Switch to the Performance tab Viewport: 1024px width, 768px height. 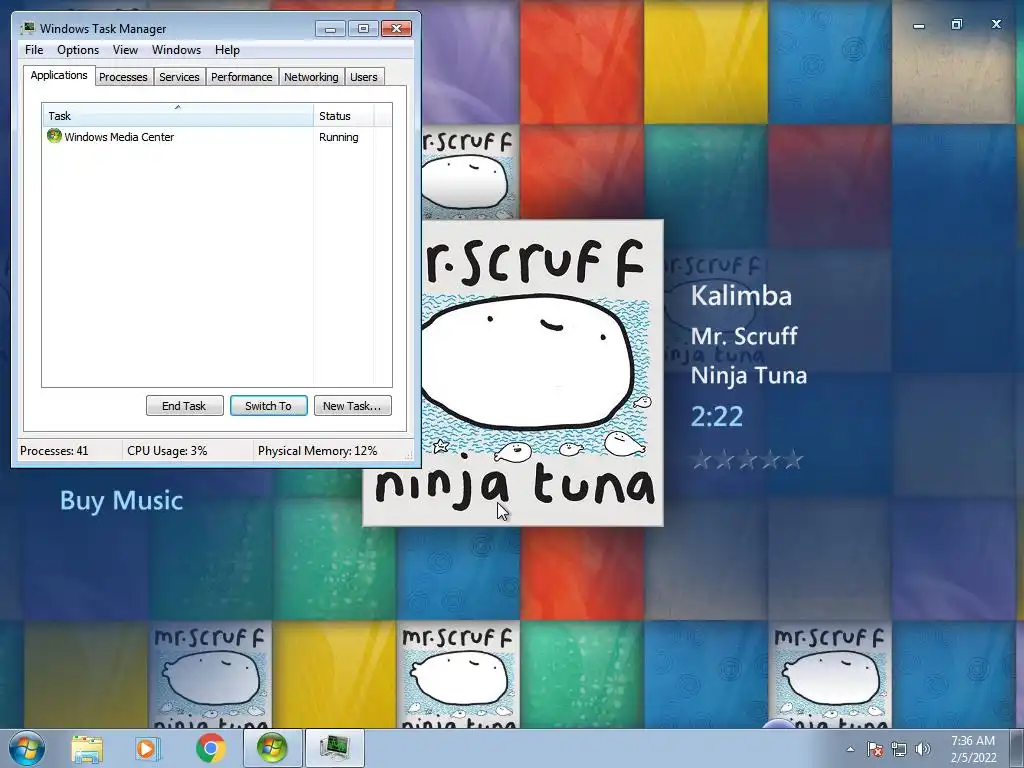[x=241, y=77]
